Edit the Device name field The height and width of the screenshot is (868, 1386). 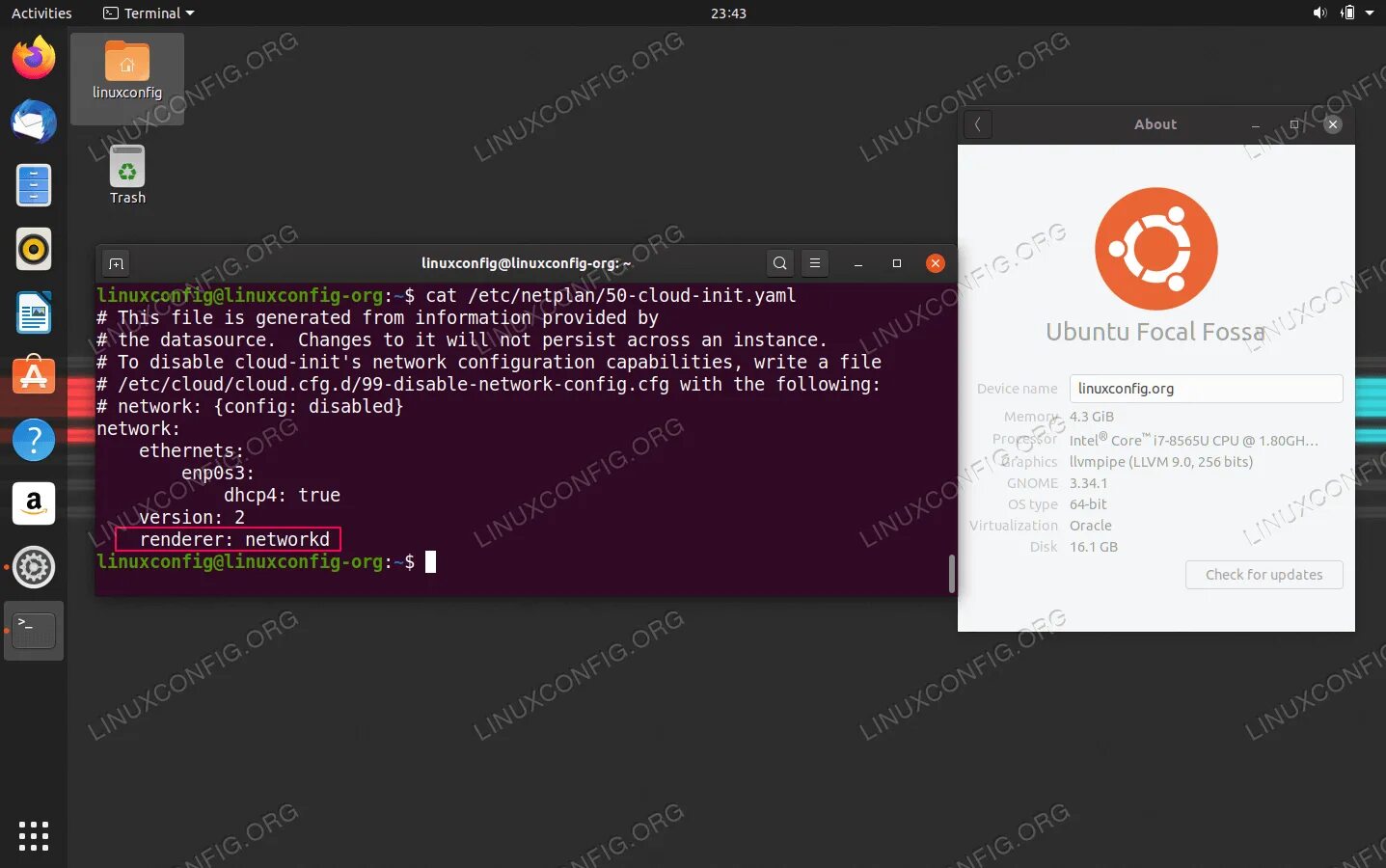[x=1206, y=389]
